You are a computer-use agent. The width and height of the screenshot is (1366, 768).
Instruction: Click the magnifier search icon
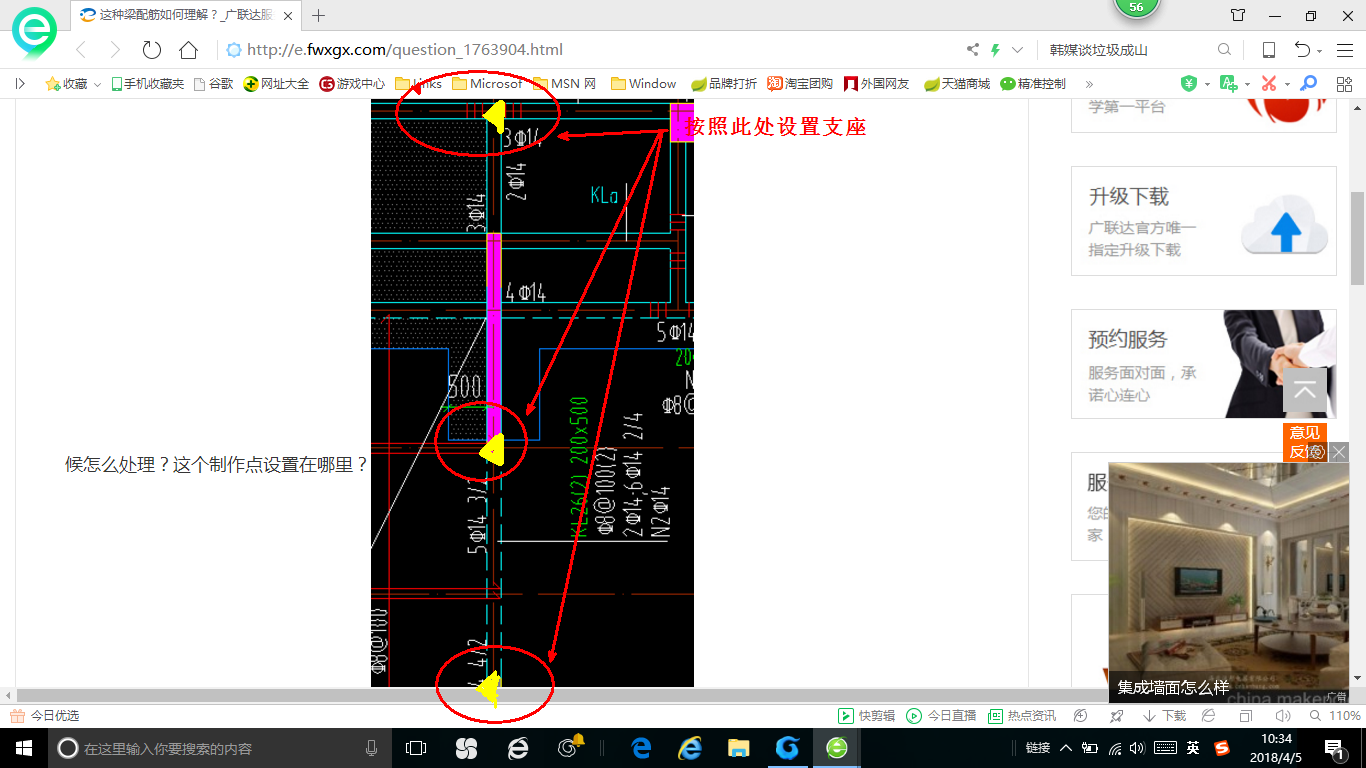click(1224, 50)
